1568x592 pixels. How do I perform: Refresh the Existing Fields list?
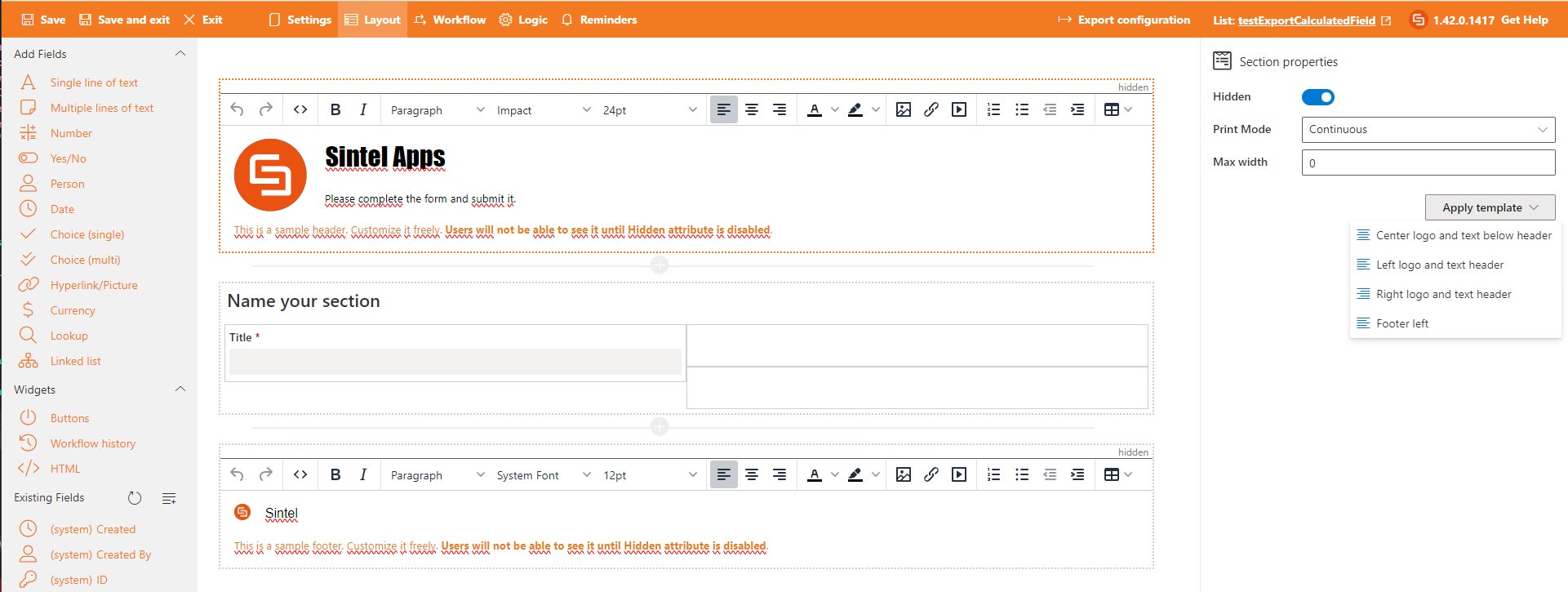click(135, 498)
